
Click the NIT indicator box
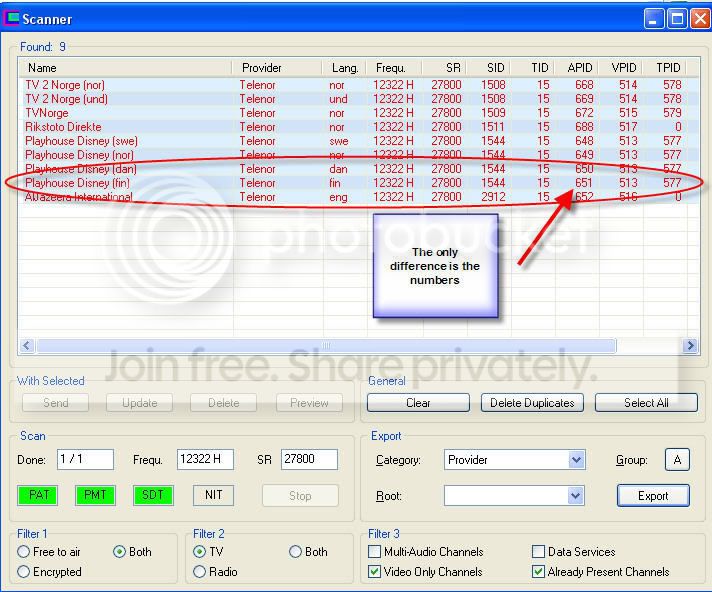pyautogui.click(x=213, y=495)
